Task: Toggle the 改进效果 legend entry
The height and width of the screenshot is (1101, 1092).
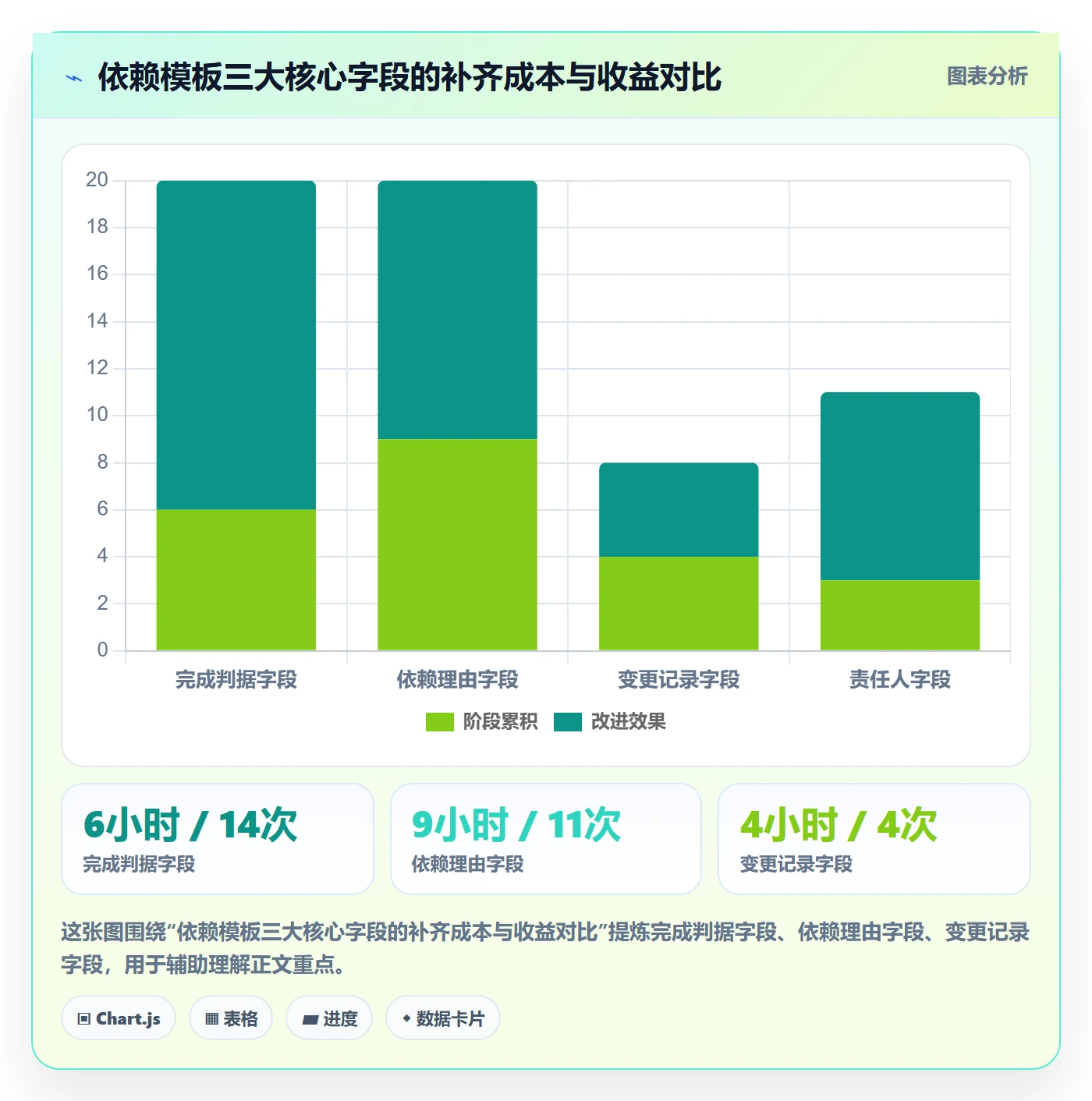Action: [x=610, y=722]
